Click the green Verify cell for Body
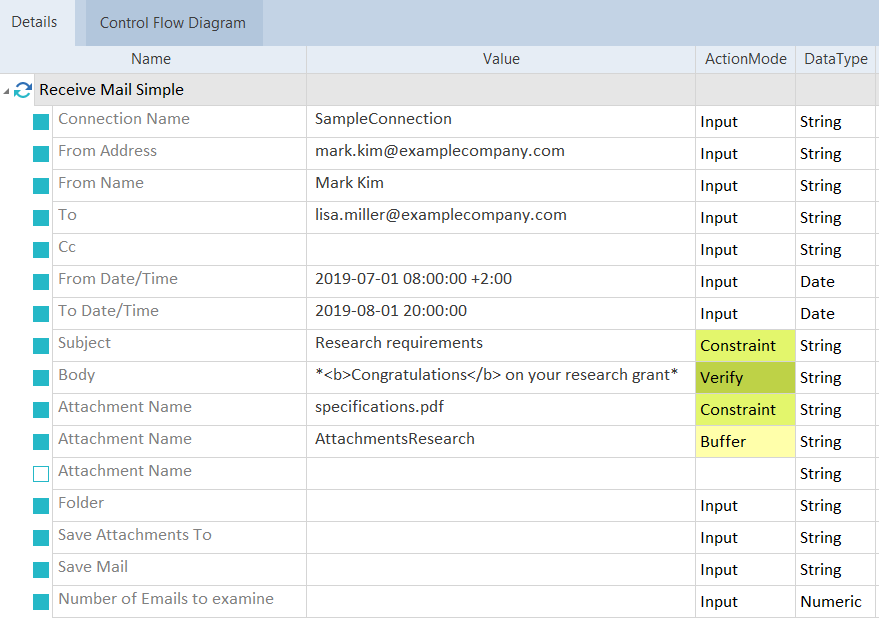Viewport: 879px width, 622px height. [745, 378]
